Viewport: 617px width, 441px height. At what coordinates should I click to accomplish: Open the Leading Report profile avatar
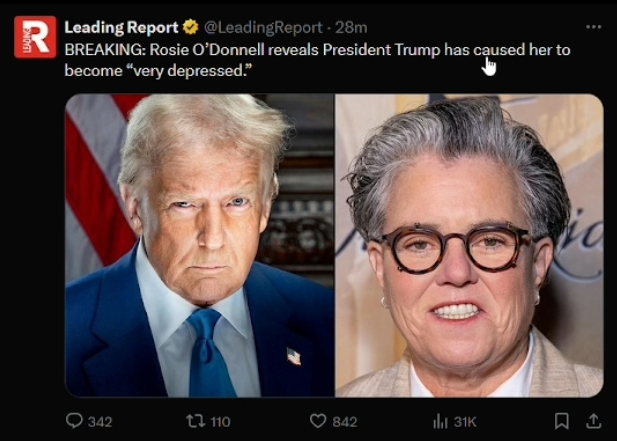tap(35, 37)
